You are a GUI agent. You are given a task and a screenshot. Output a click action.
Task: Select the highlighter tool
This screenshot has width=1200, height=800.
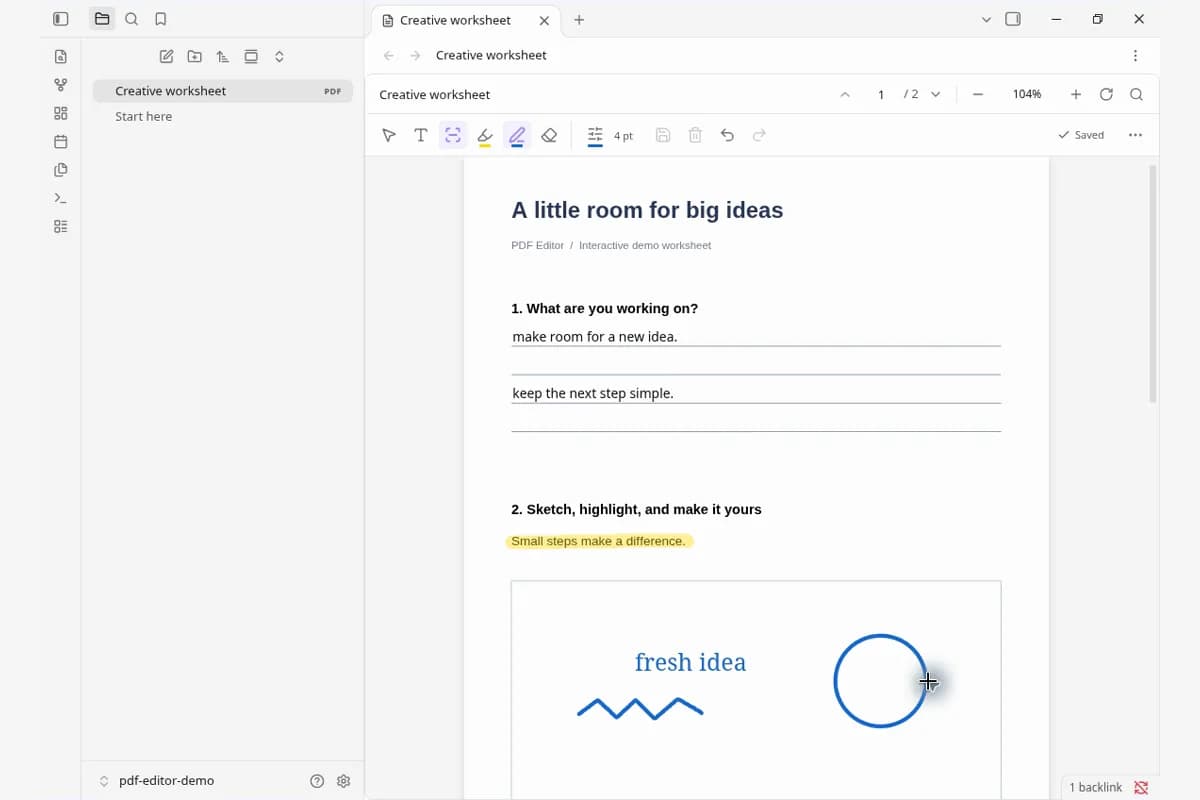[x=485, y=135]
